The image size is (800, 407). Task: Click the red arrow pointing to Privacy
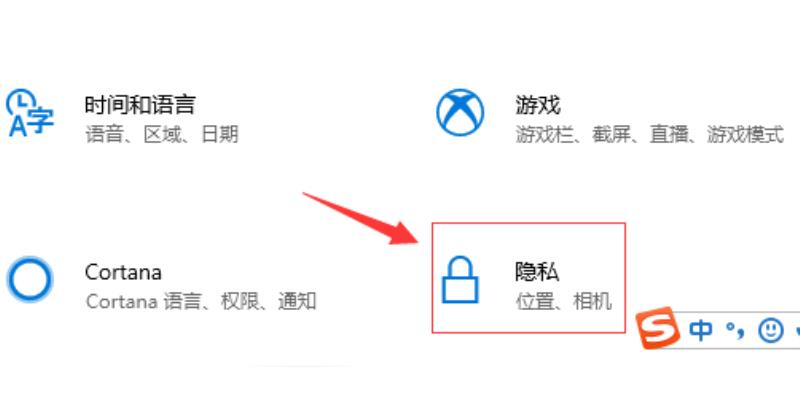pos(360,218)
